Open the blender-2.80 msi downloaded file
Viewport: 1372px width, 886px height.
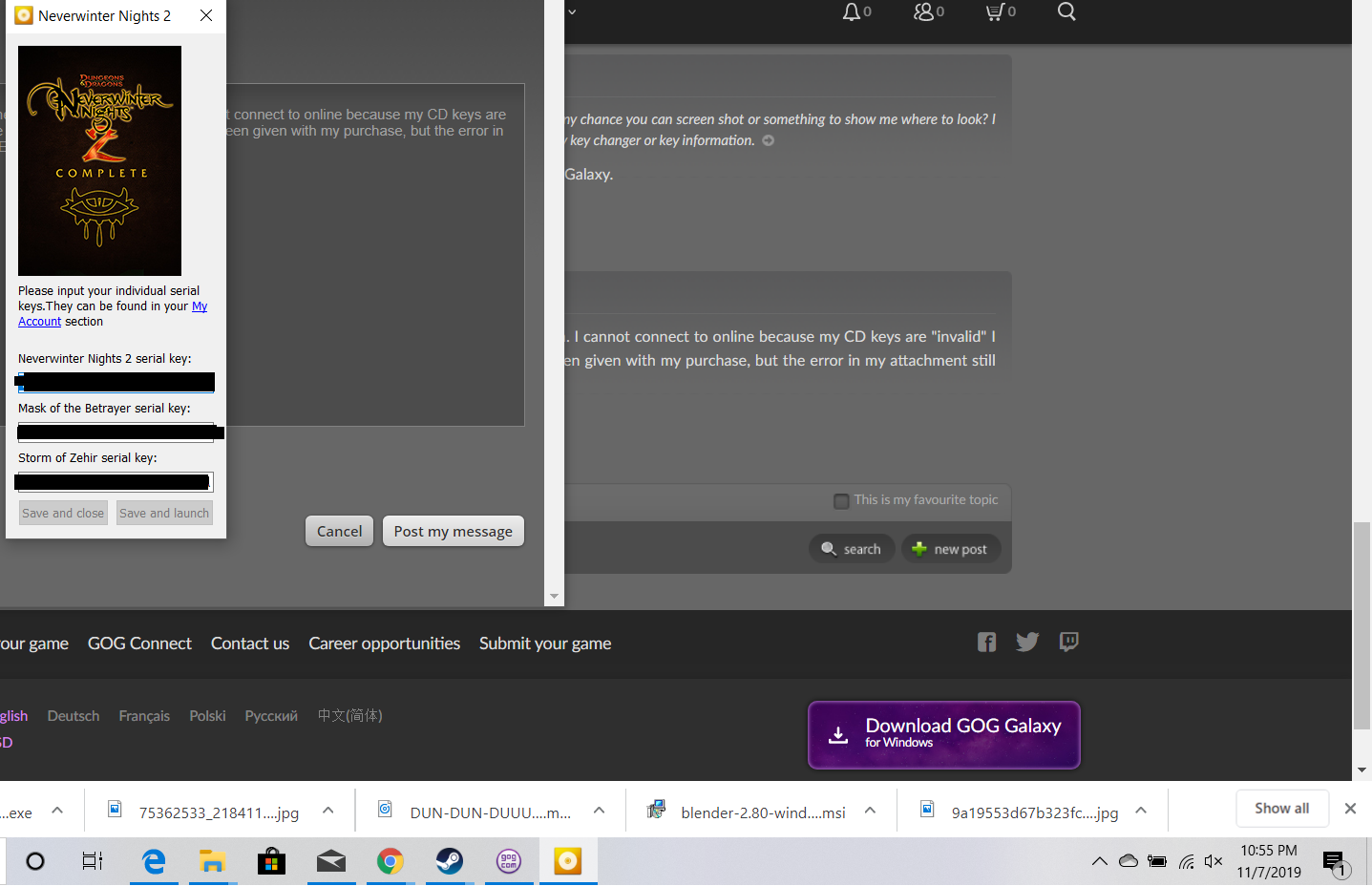click(763, 812)
